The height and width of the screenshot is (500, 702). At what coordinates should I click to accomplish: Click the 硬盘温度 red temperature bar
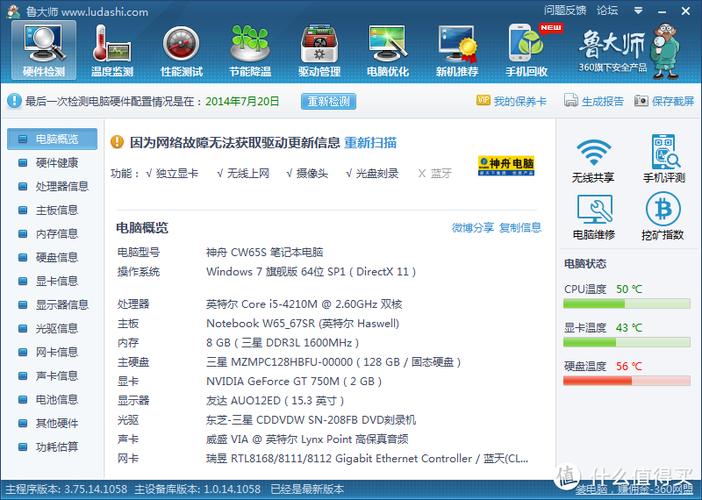tap(626, 381)
